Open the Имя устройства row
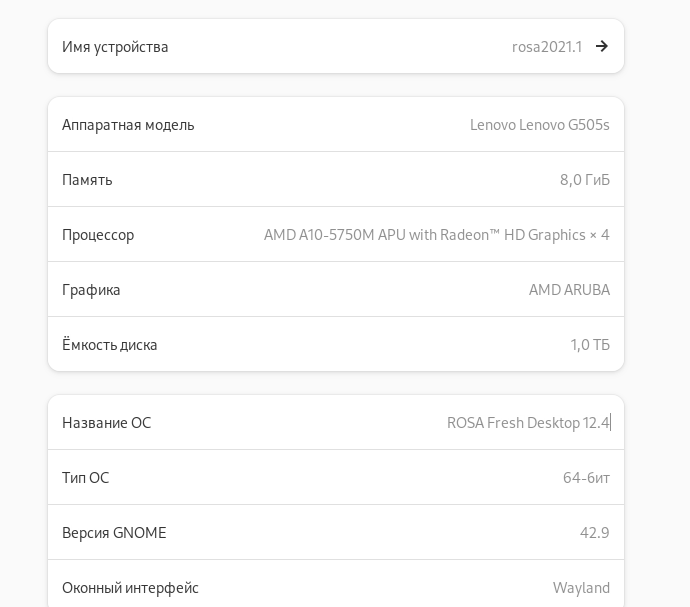The height and width of the screenshot is (607, 690). [x=336, y=46]
